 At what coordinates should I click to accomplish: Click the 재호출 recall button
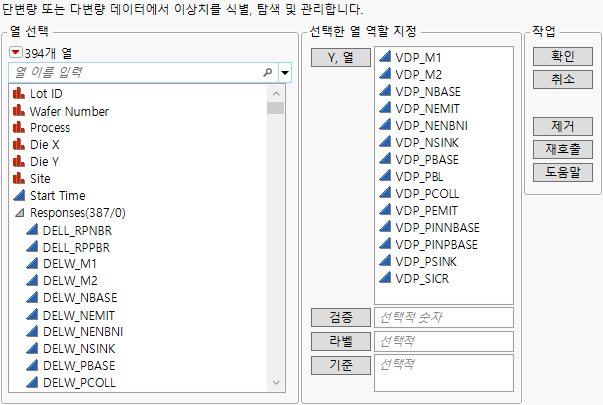[x=563, y=149]
